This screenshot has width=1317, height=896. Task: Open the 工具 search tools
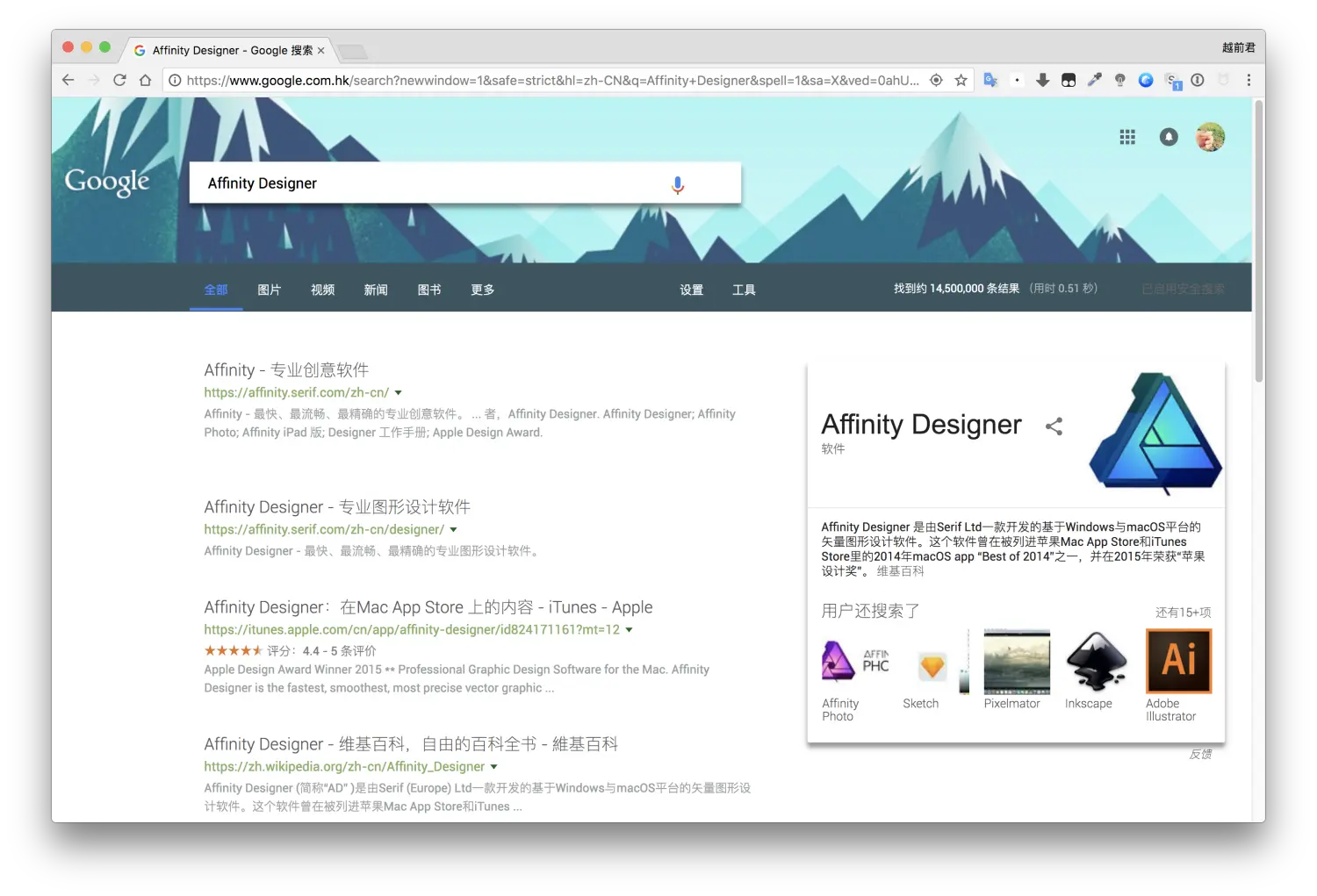click(x=745, y=290)
